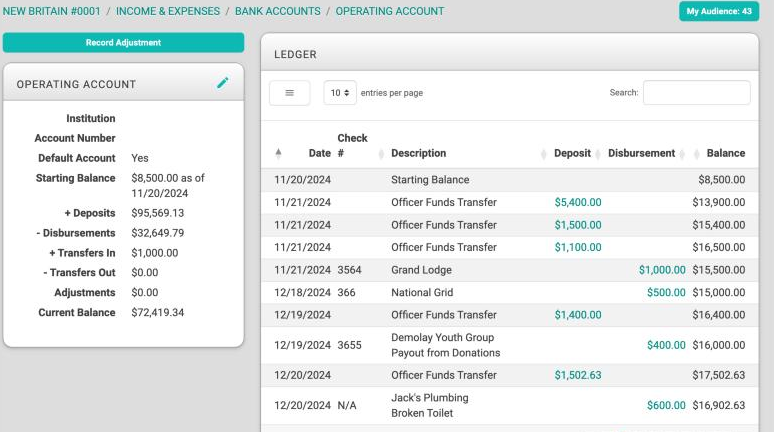Image resolution: width=774 pixels, height=432 pixels.
Task: Sort ledger by Description column
Action: point(419,153)
